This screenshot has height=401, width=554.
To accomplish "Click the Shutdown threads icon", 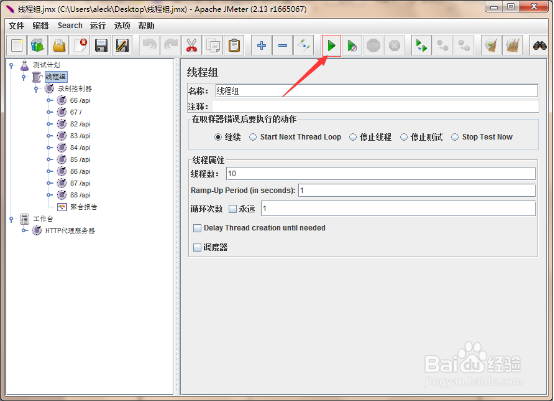I will pyautogui.click(x=394, y=46).
